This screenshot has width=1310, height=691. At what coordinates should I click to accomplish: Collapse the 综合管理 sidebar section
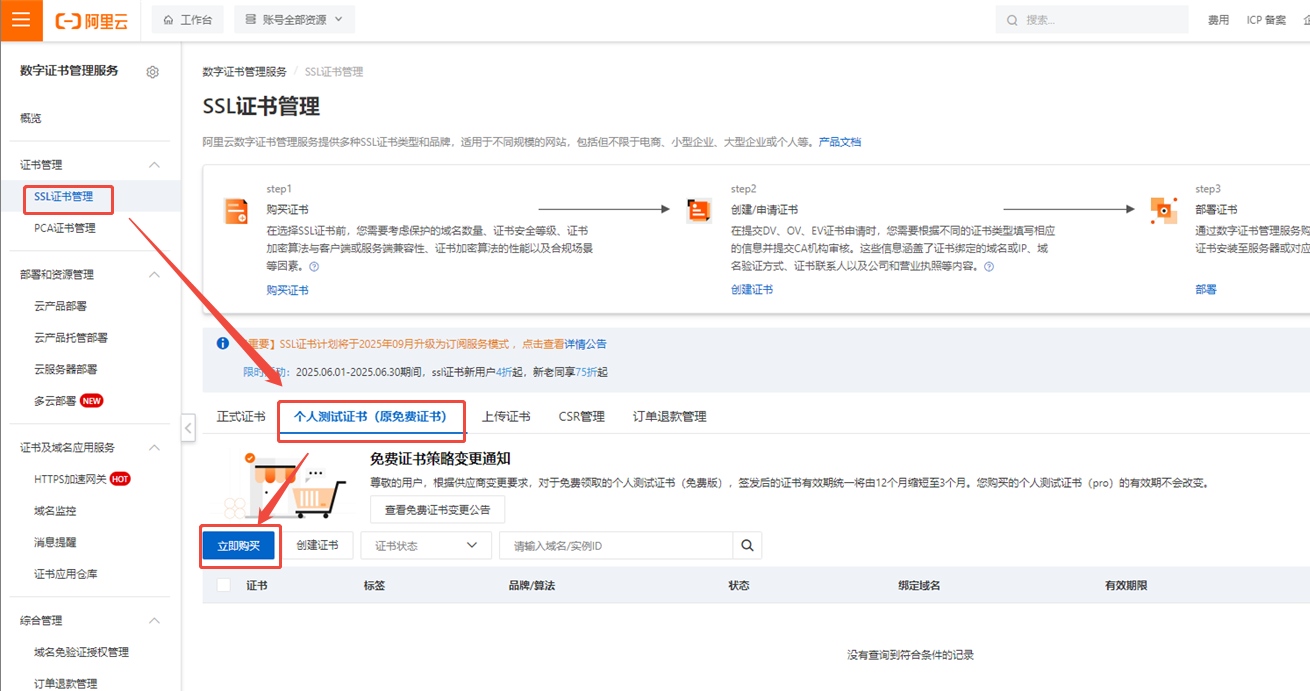click(154, 621)
